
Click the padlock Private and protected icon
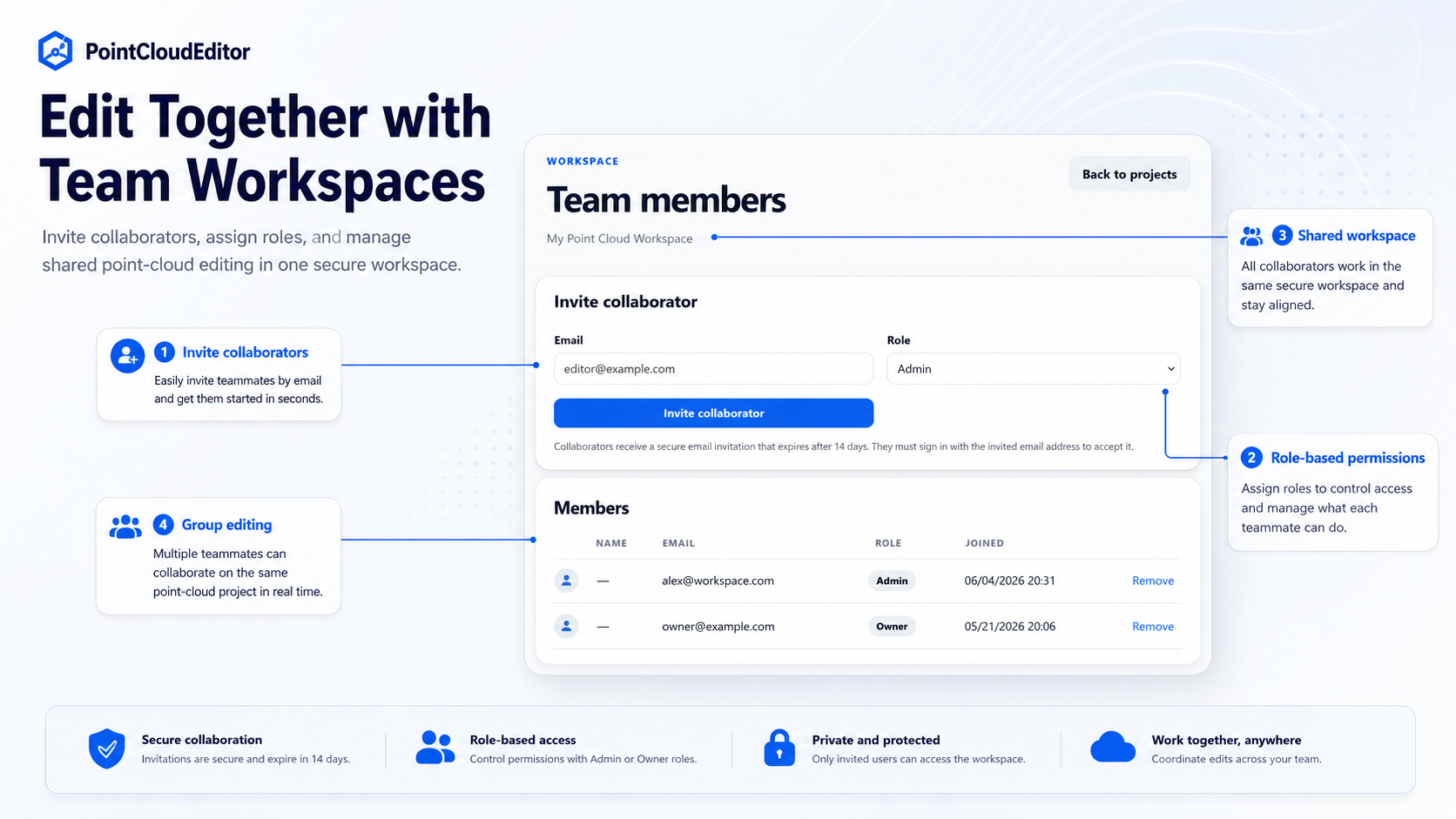click(x=779, y=748)
